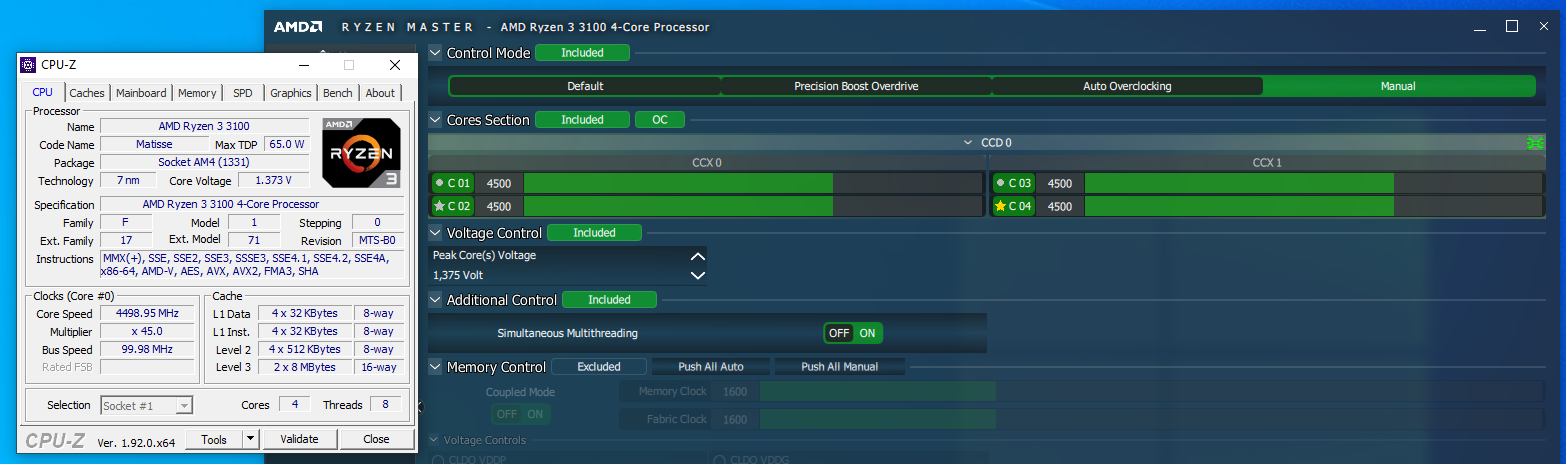This screenshot has width=1566, height=464.
Task: Collapse the Voltage Control section
Action: click(x=435, y=233)
